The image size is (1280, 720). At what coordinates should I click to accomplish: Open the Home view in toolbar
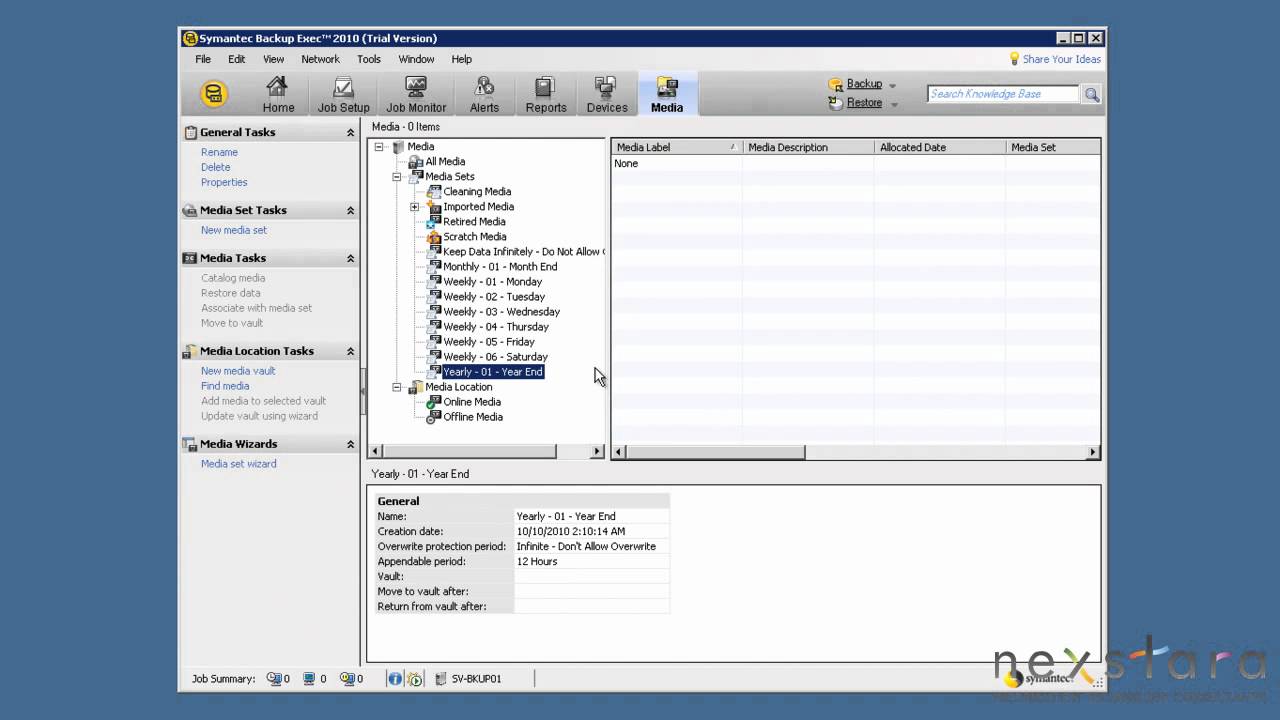coord(278,95)
